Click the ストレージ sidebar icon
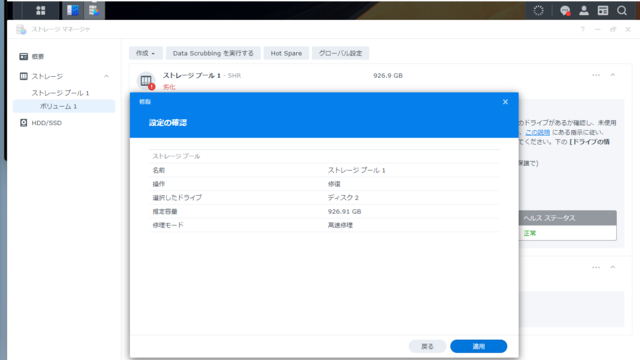 point(24,76)
